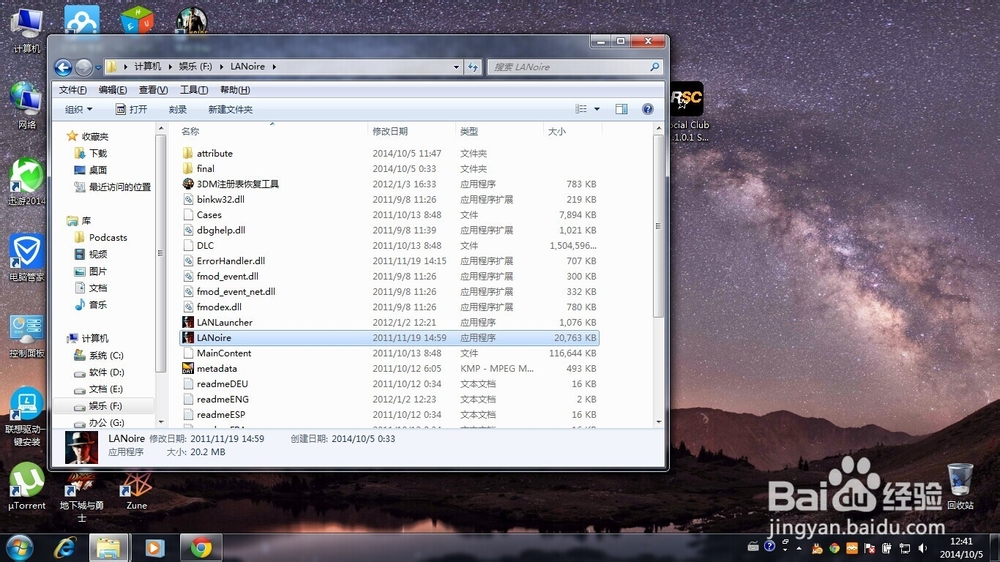Open Explorer help question-mark icon
The width and height of the screenshot is (1000, 562).
click(x=647, y=109)
